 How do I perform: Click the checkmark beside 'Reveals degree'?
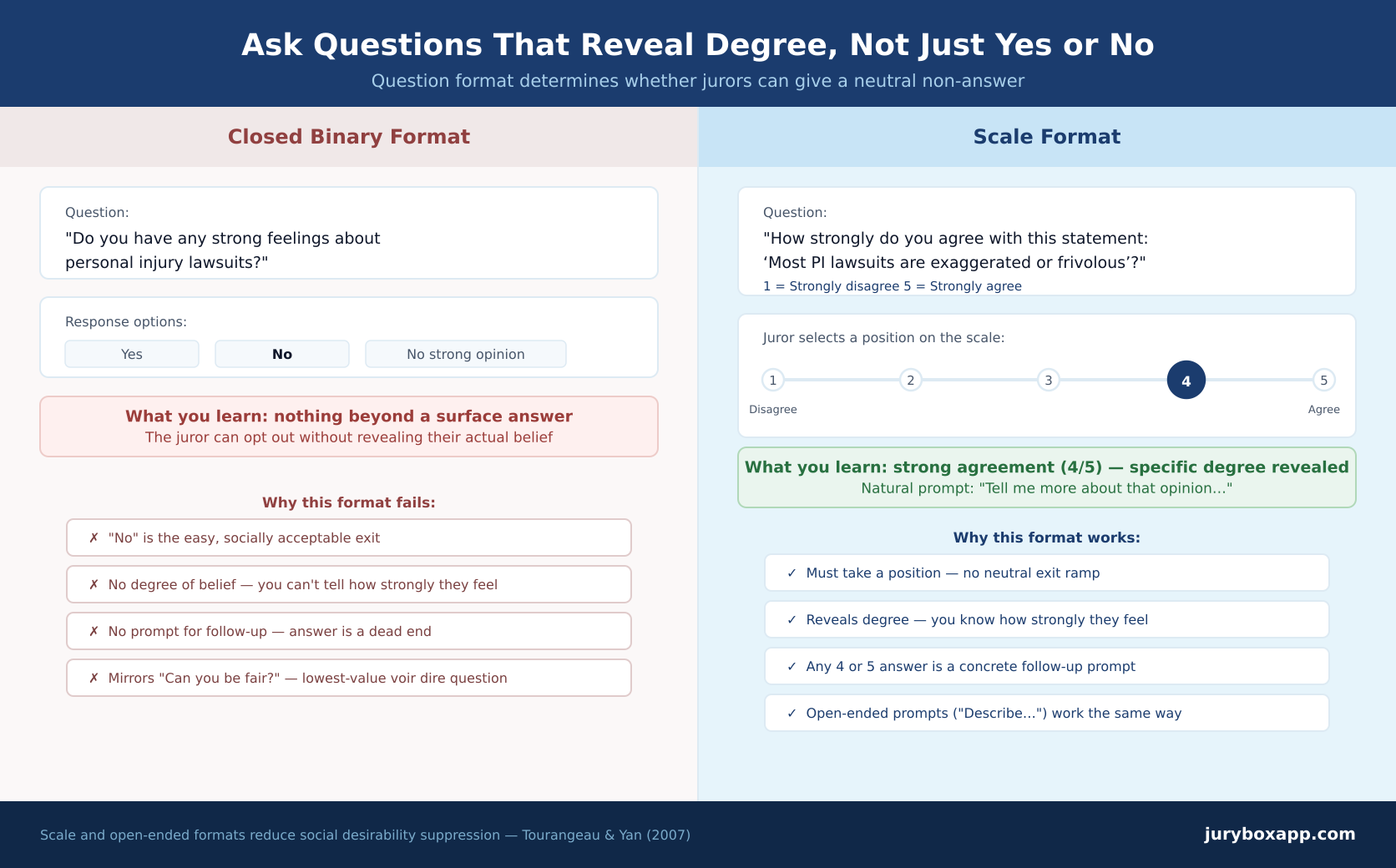792,619
